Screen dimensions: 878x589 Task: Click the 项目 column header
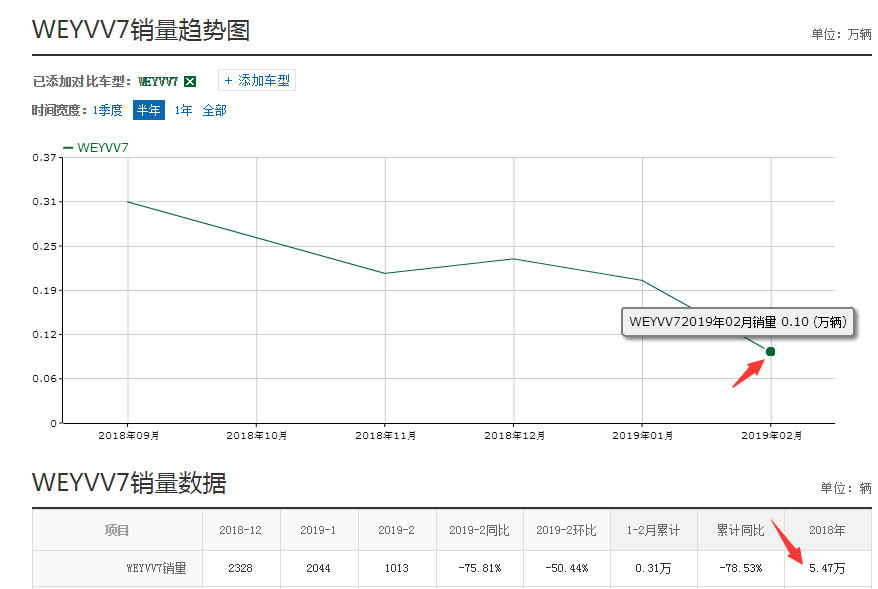point(117,530)
